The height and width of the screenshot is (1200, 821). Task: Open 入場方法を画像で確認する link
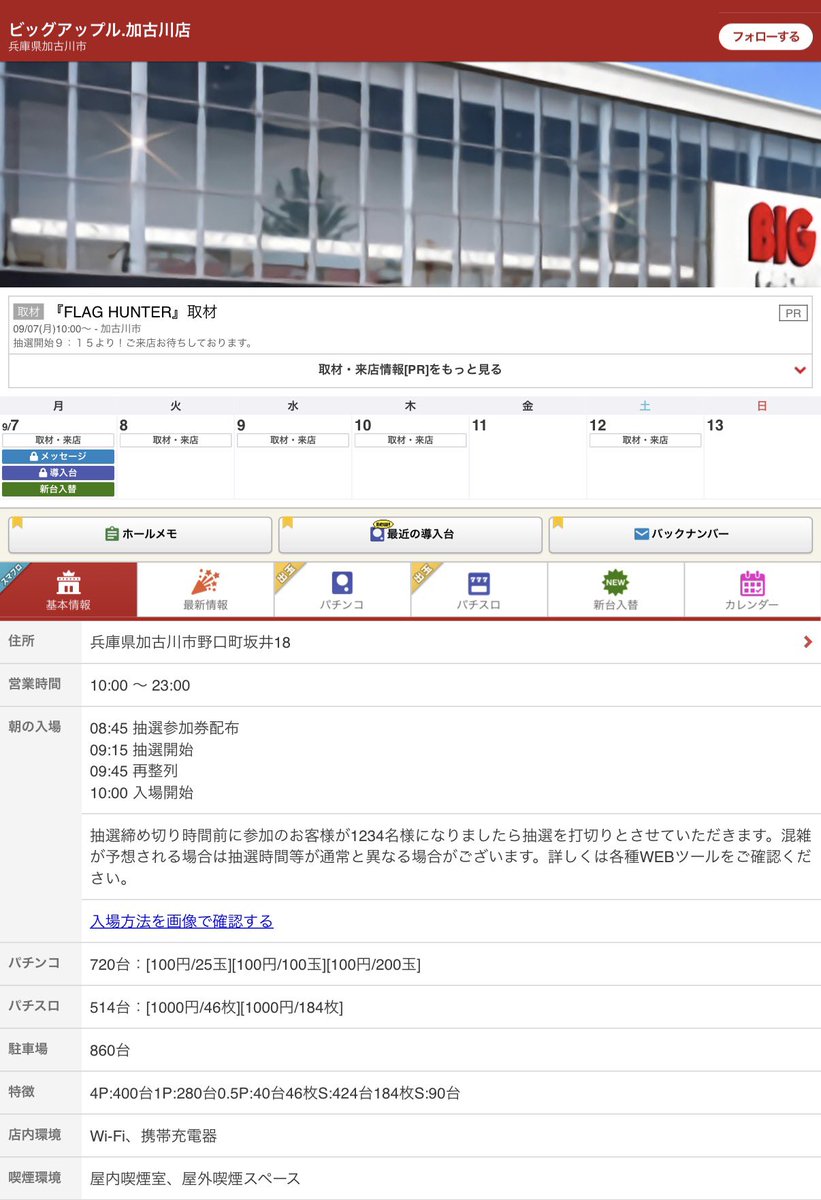click(181, 921)
